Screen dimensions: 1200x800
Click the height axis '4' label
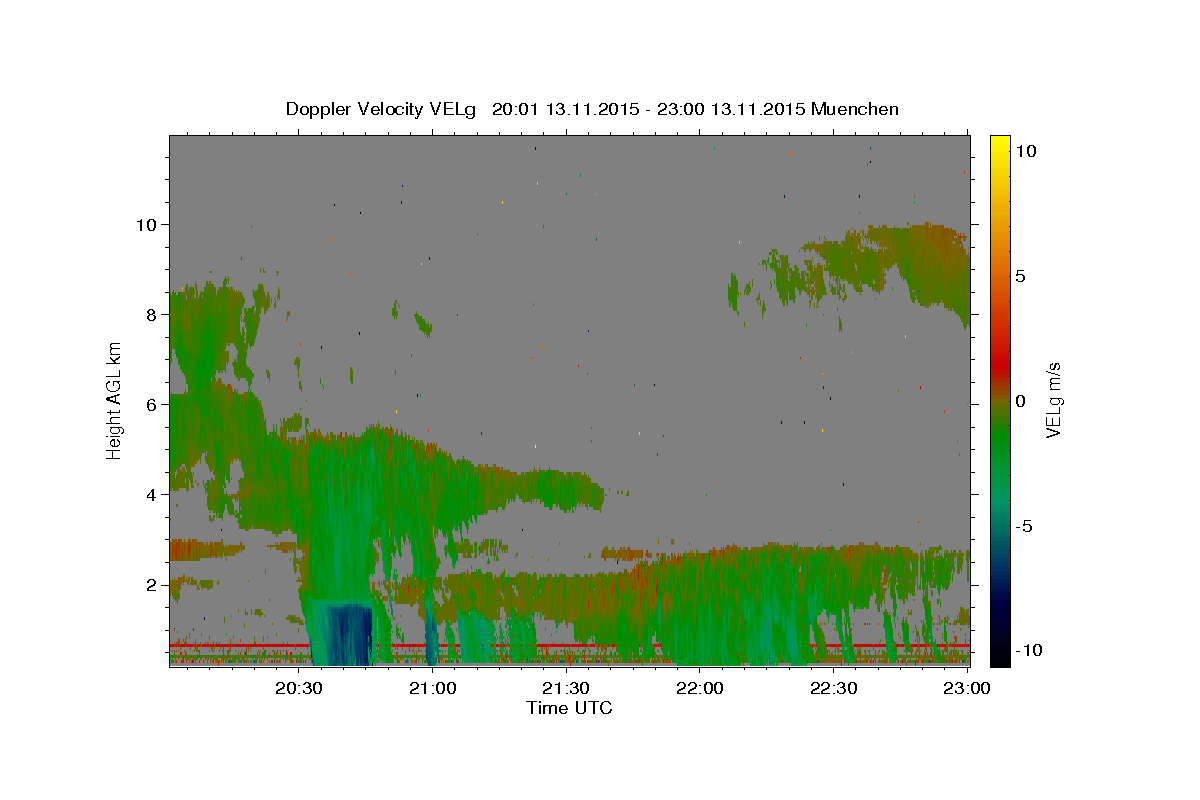[152, 494]
